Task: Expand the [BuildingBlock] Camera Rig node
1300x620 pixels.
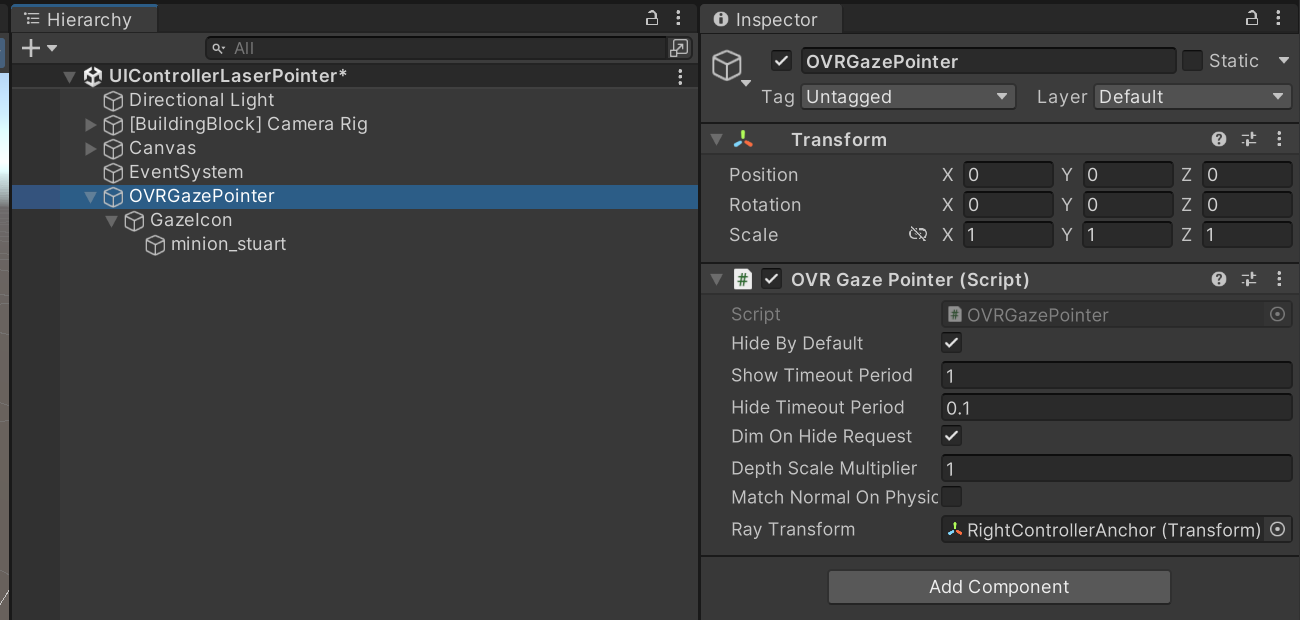Action: coord(89,124)
